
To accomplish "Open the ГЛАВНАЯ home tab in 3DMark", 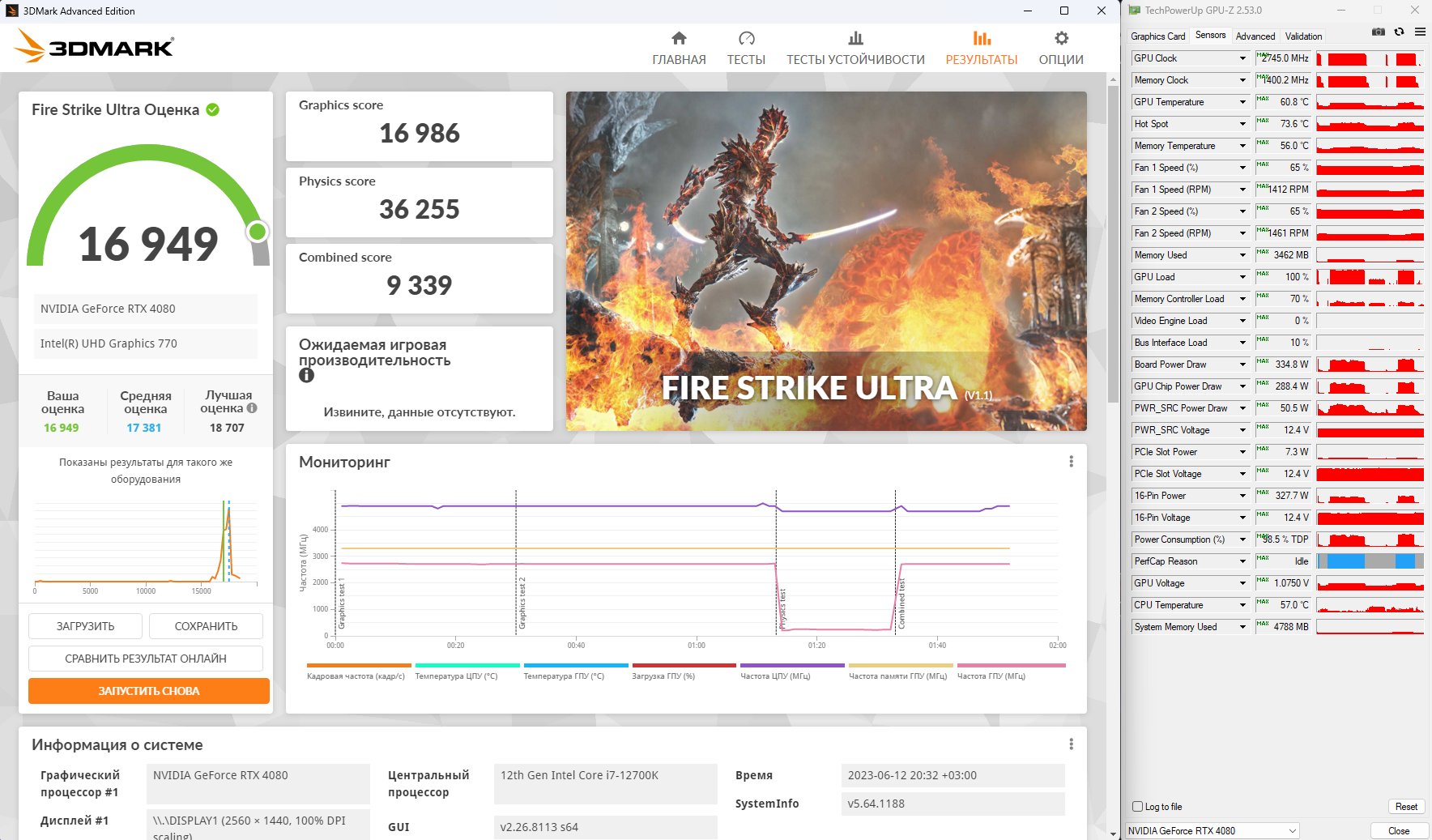I will point(679,49).
